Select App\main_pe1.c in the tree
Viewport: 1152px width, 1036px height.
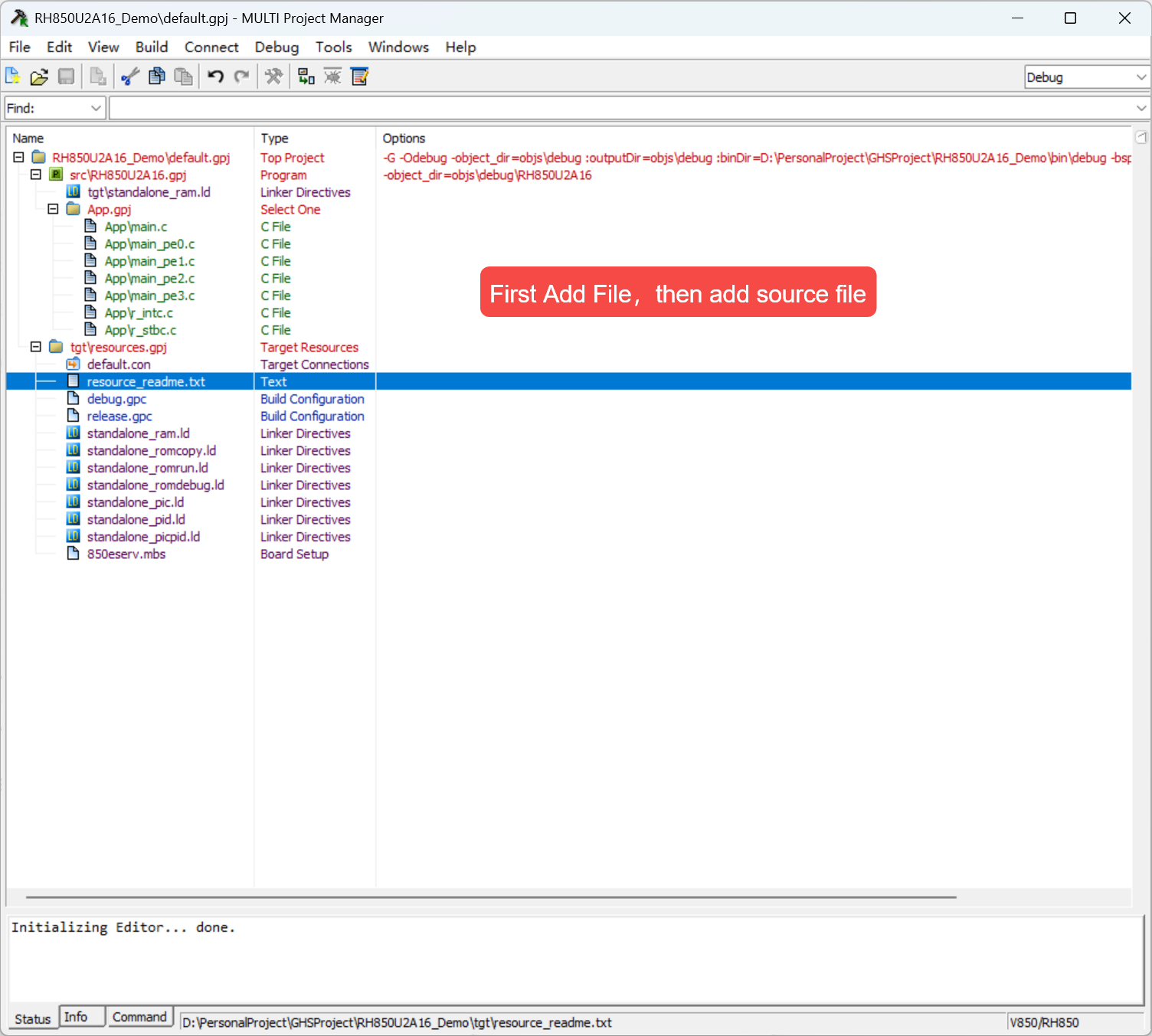[x=149, y=261]
